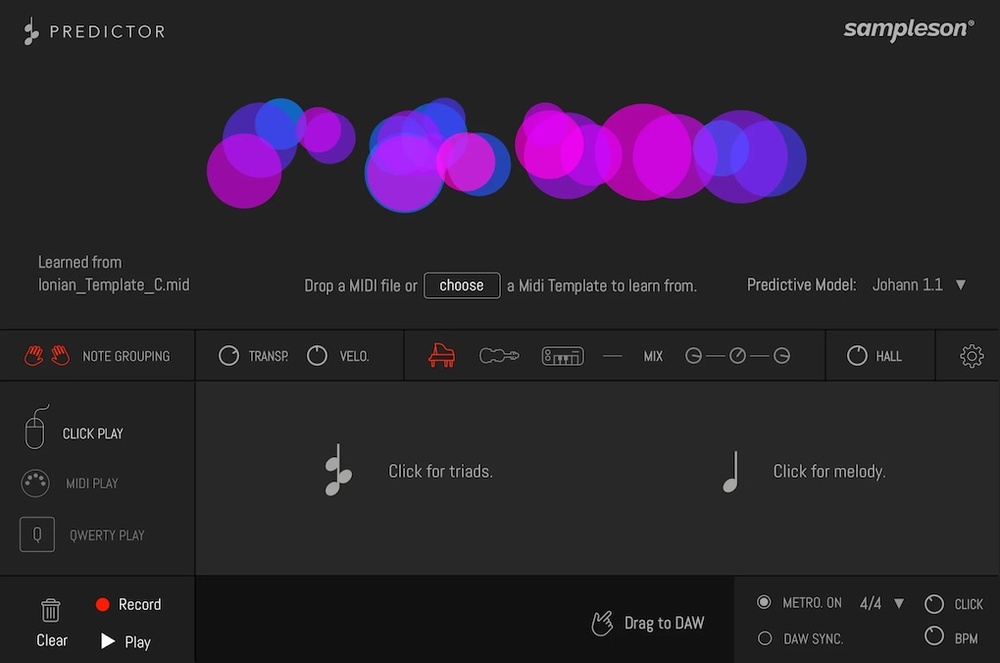This screenshot has height=663, width=1000.
Task: Enable the DAW SYNC. radio button
Action: point(765,638)
